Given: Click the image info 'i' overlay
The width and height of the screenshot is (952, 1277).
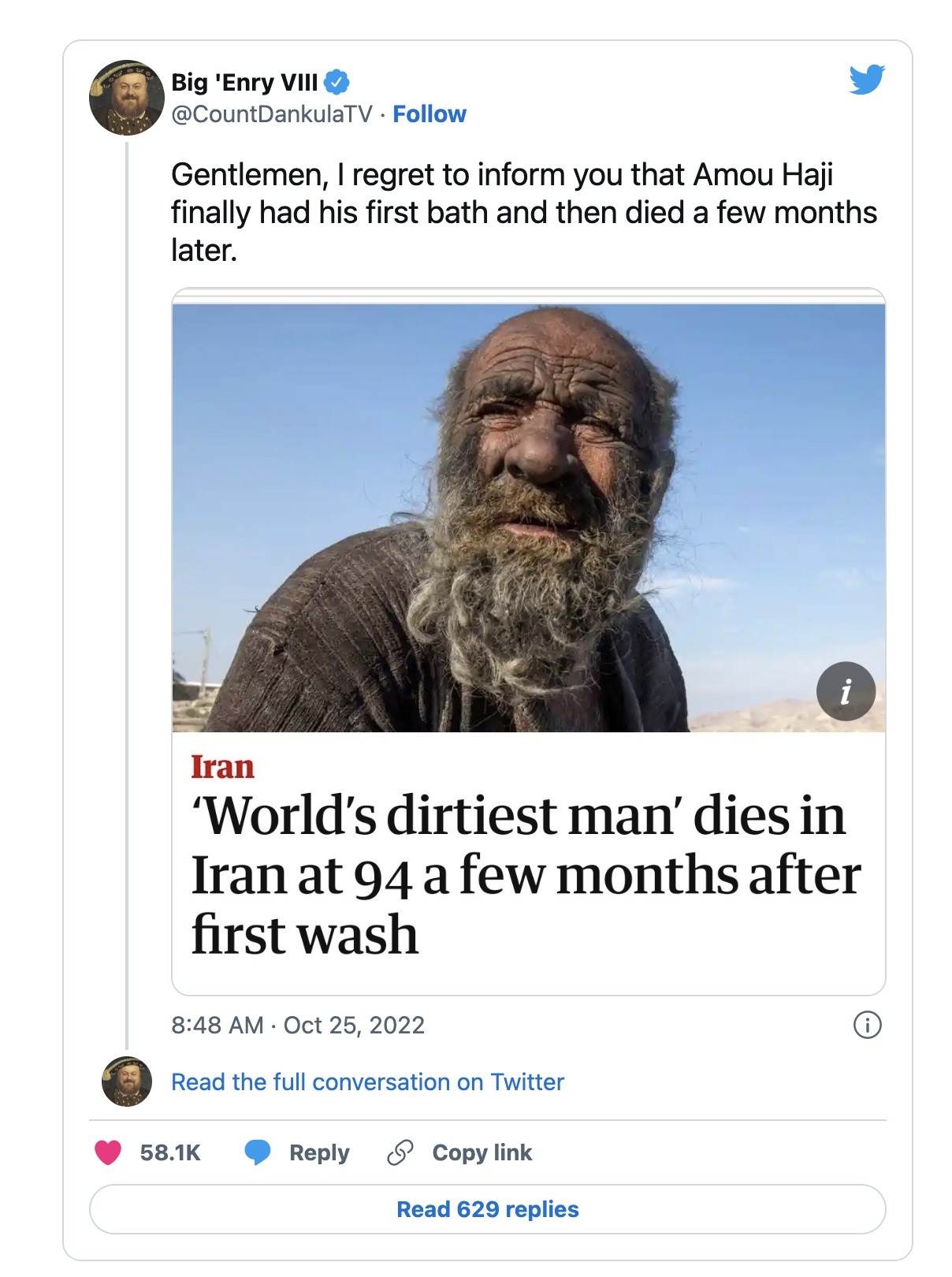Looking at the screenshot, I should [846, 691].
